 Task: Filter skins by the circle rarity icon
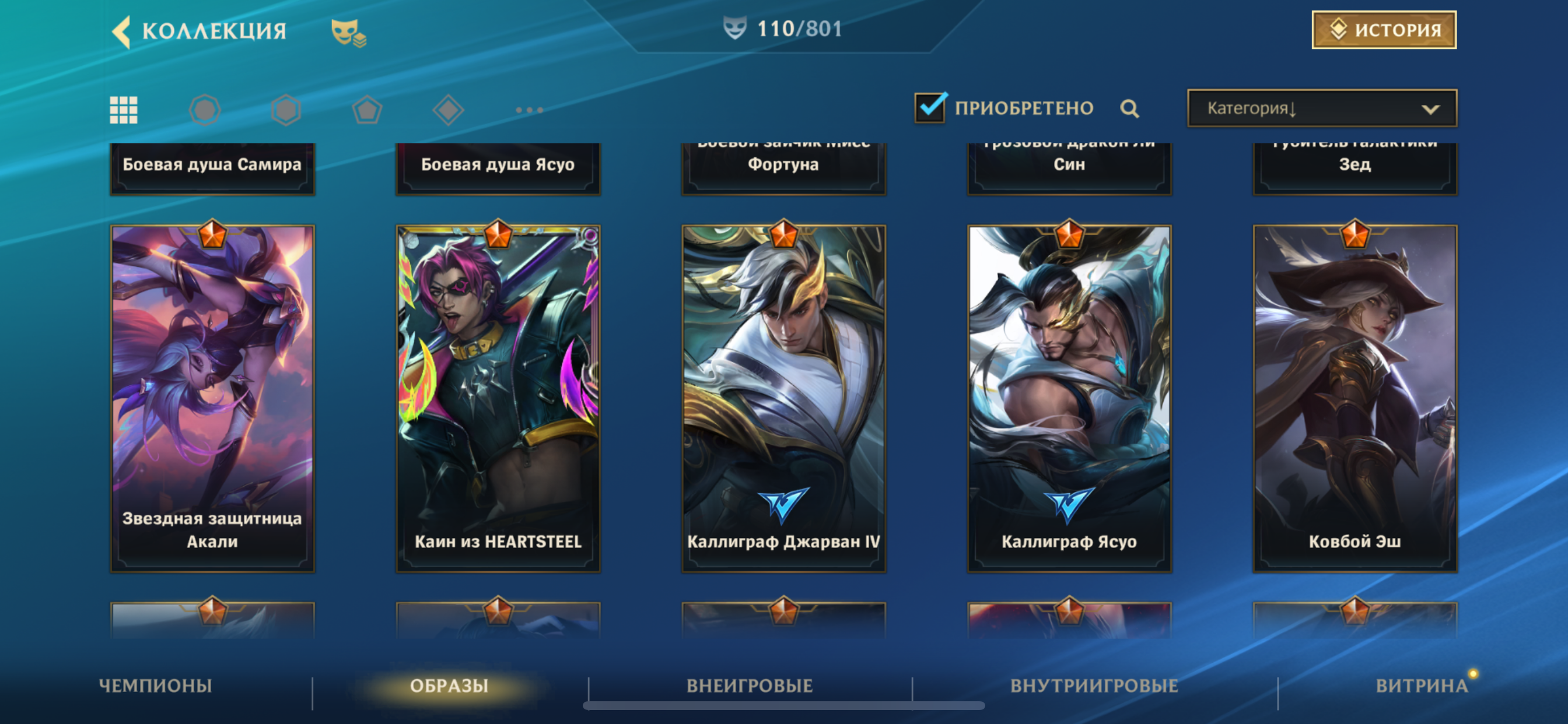pyautogui.click(x=205, y=110)
